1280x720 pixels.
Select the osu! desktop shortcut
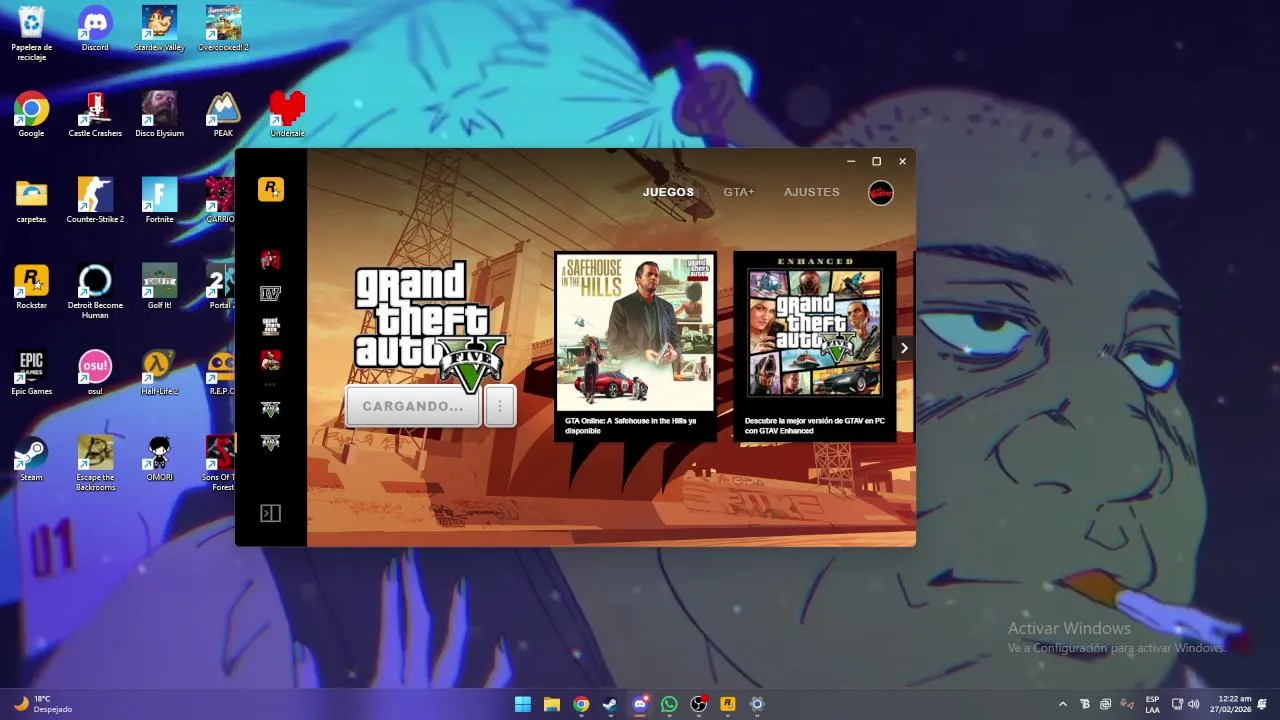pos(95,373)
